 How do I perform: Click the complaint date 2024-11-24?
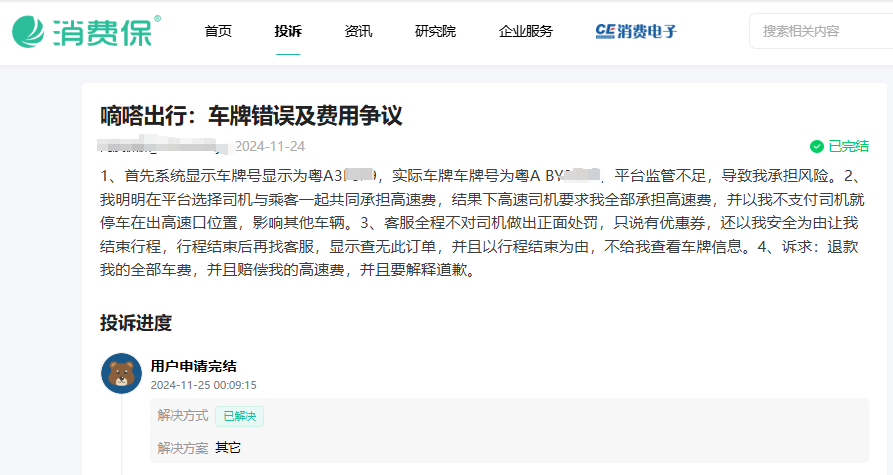(x=271, y=146)
